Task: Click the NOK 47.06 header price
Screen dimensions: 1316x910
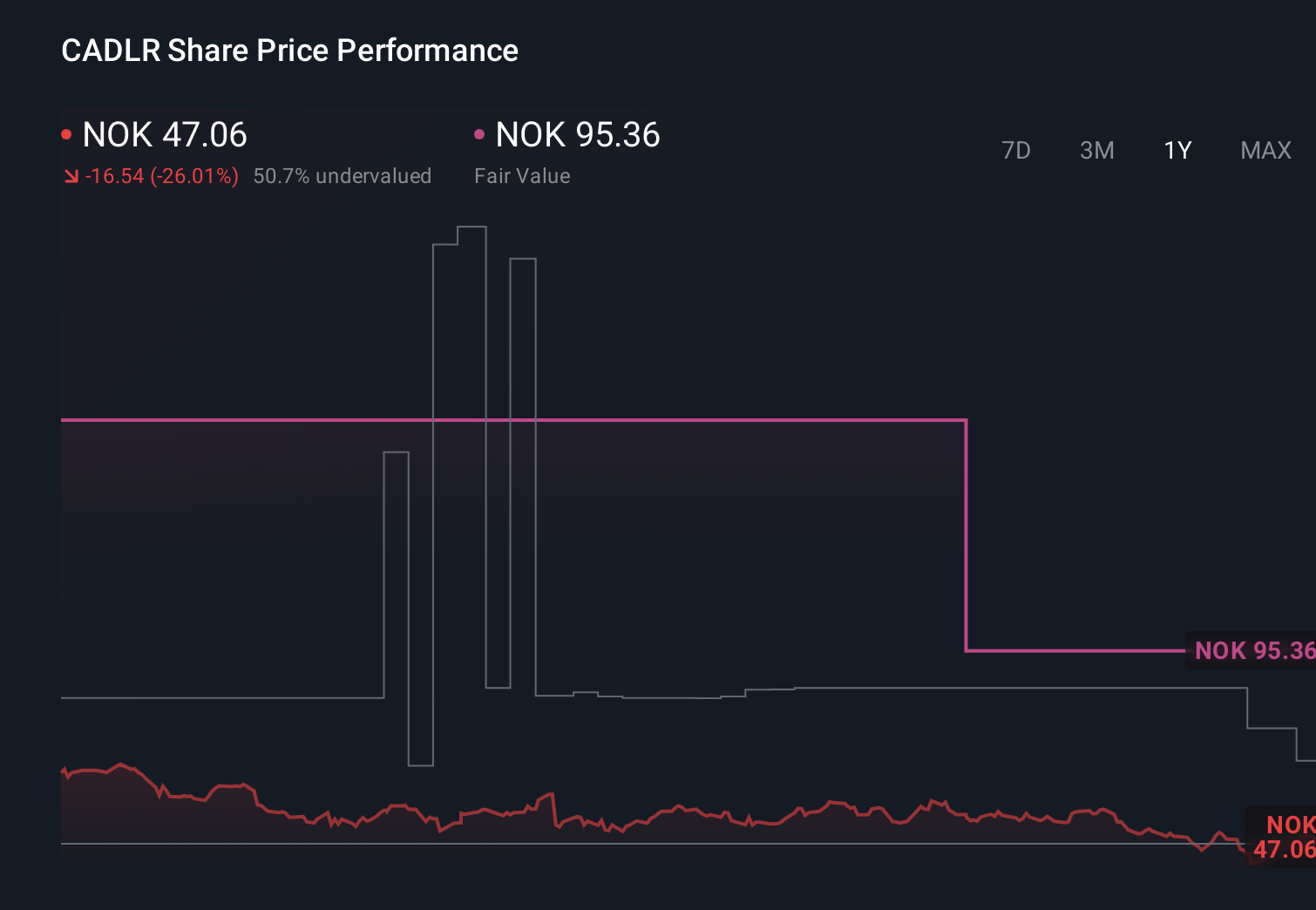Action: tap(165, 134)
